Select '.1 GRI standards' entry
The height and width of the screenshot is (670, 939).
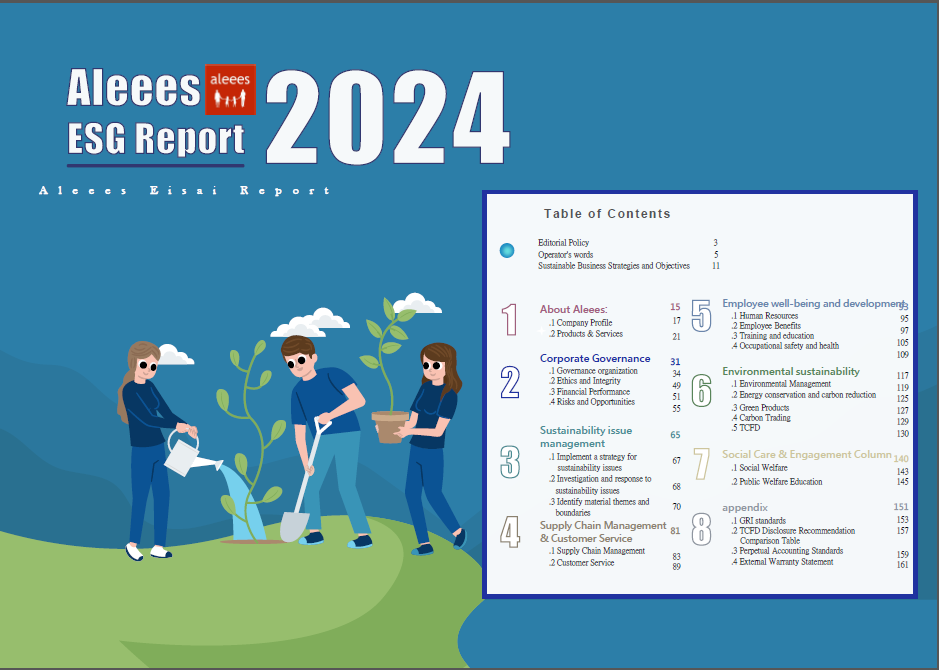pos(759,521)
